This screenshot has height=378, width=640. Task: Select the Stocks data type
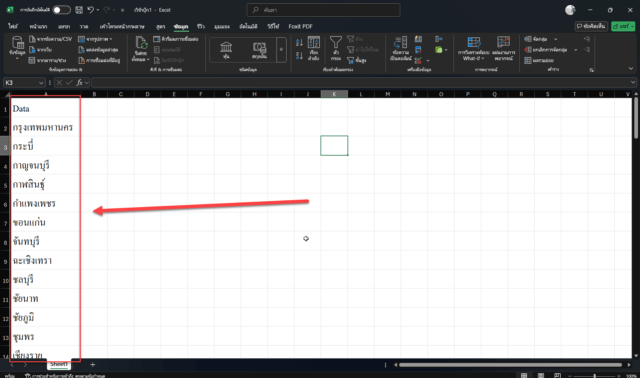tap(226, 49)
